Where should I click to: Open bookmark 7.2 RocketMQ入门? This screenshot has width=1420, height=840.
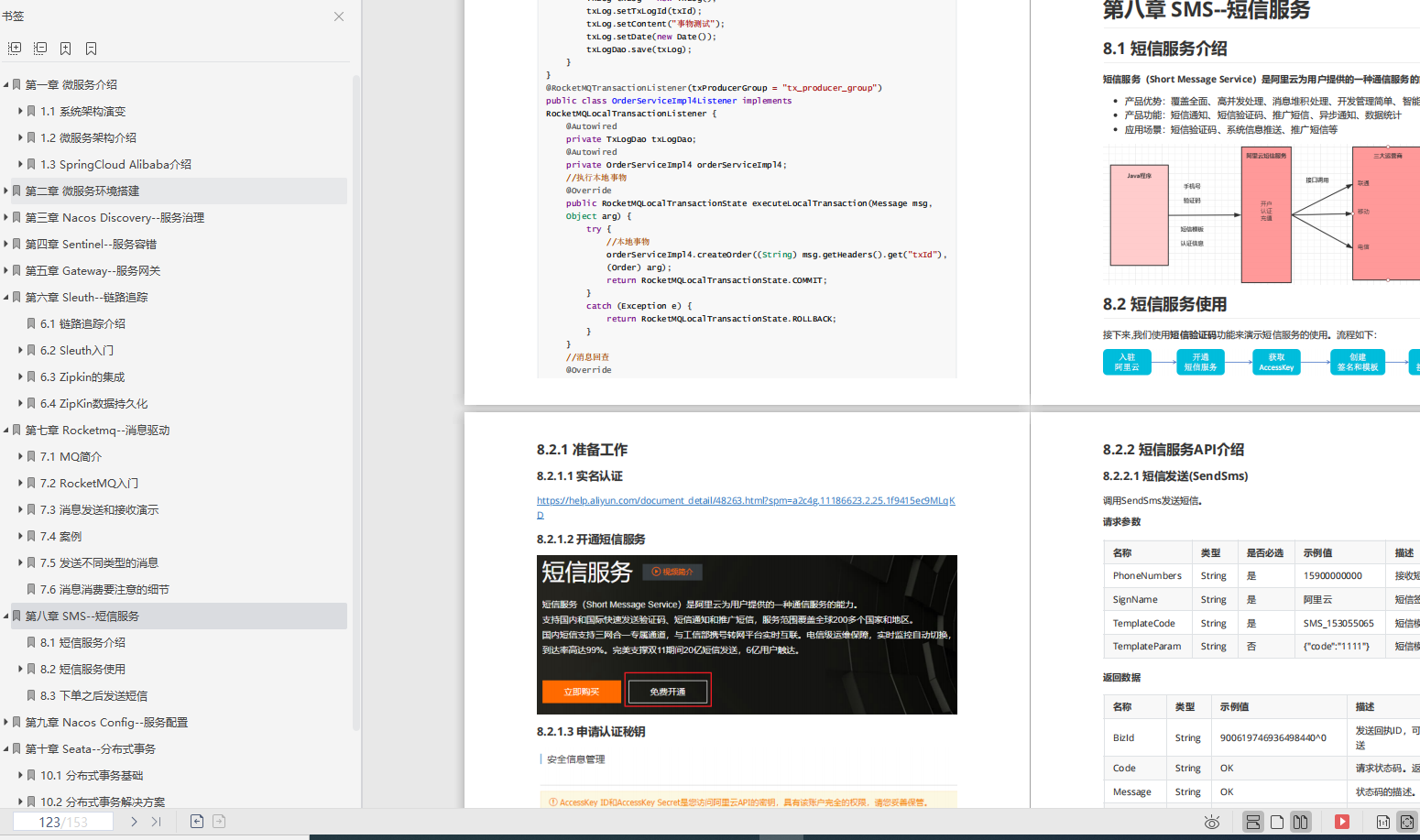pyautogui.click(x=89, y=483)
